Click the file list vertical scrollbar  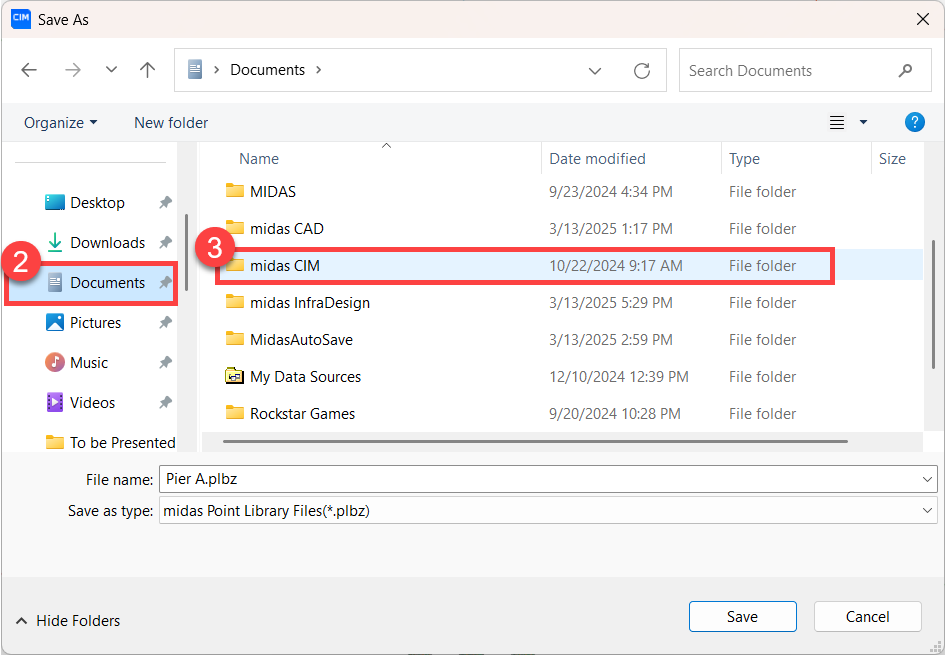tap(934, 304)
